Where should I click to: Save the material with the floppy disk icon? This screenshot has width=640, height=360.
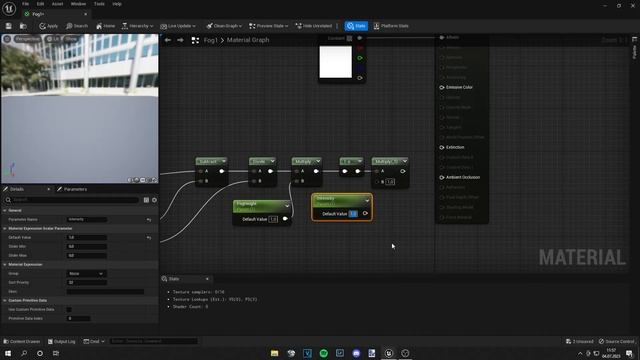[9, 26]
